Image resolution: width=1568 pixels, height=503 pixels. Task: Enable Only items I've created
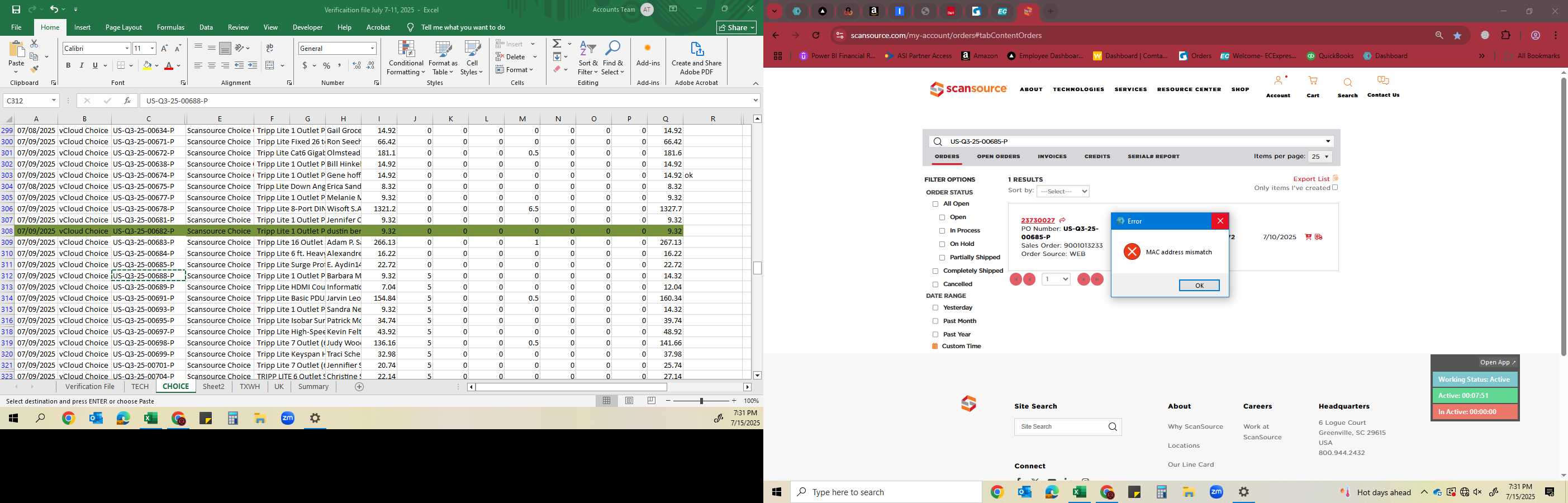tap(1336, 188)
